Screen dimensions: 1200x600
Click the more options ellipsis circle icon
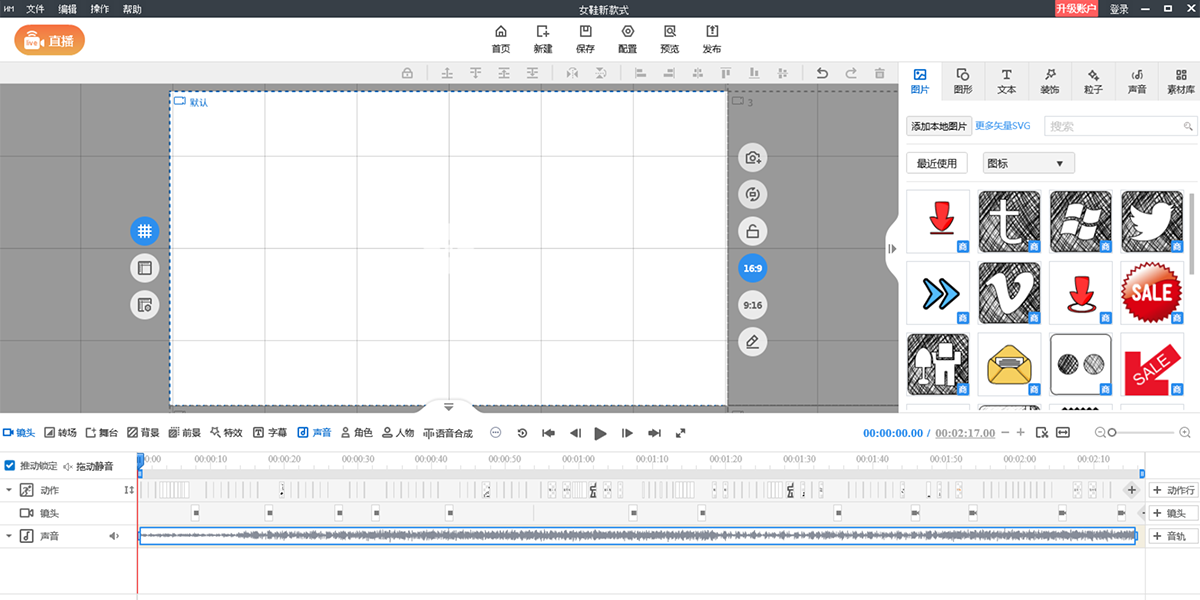[x=495, y=433]
